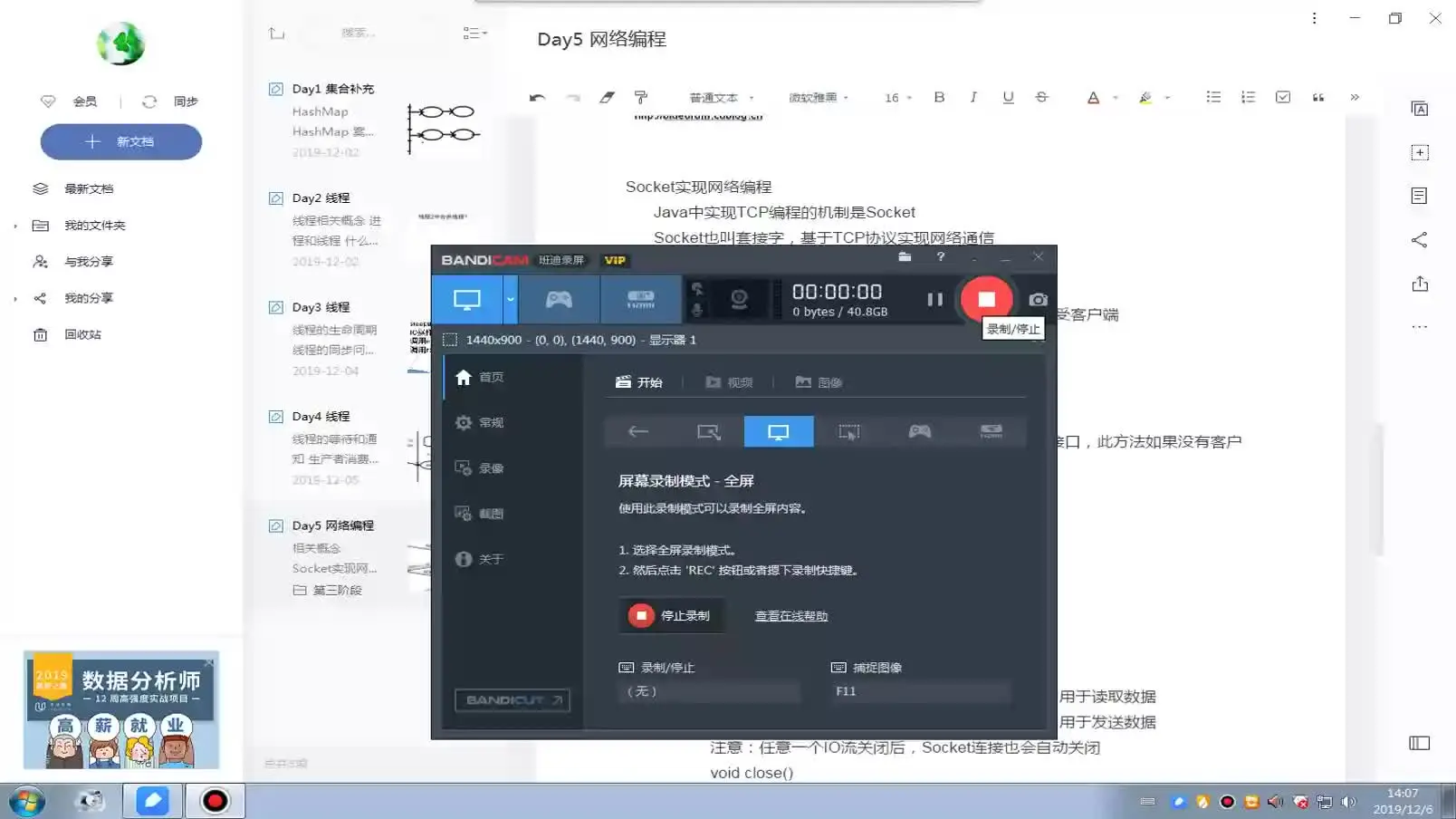
Task: Switch to the 视频 tab in Bandicam
Action: (x=729, y=382)
